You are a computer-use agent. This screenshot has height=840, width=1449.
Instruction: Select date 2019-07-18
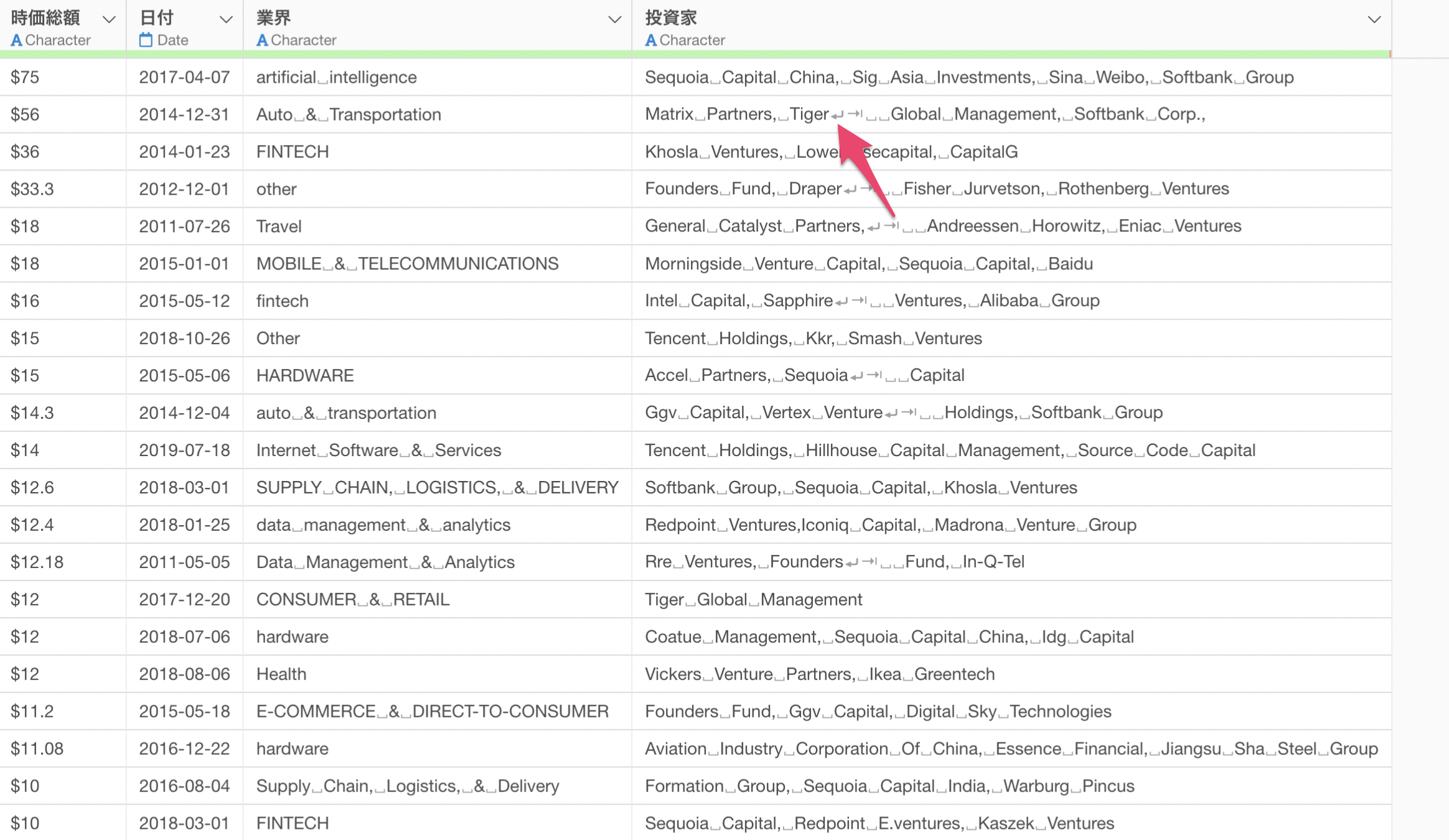coord(184,450)
